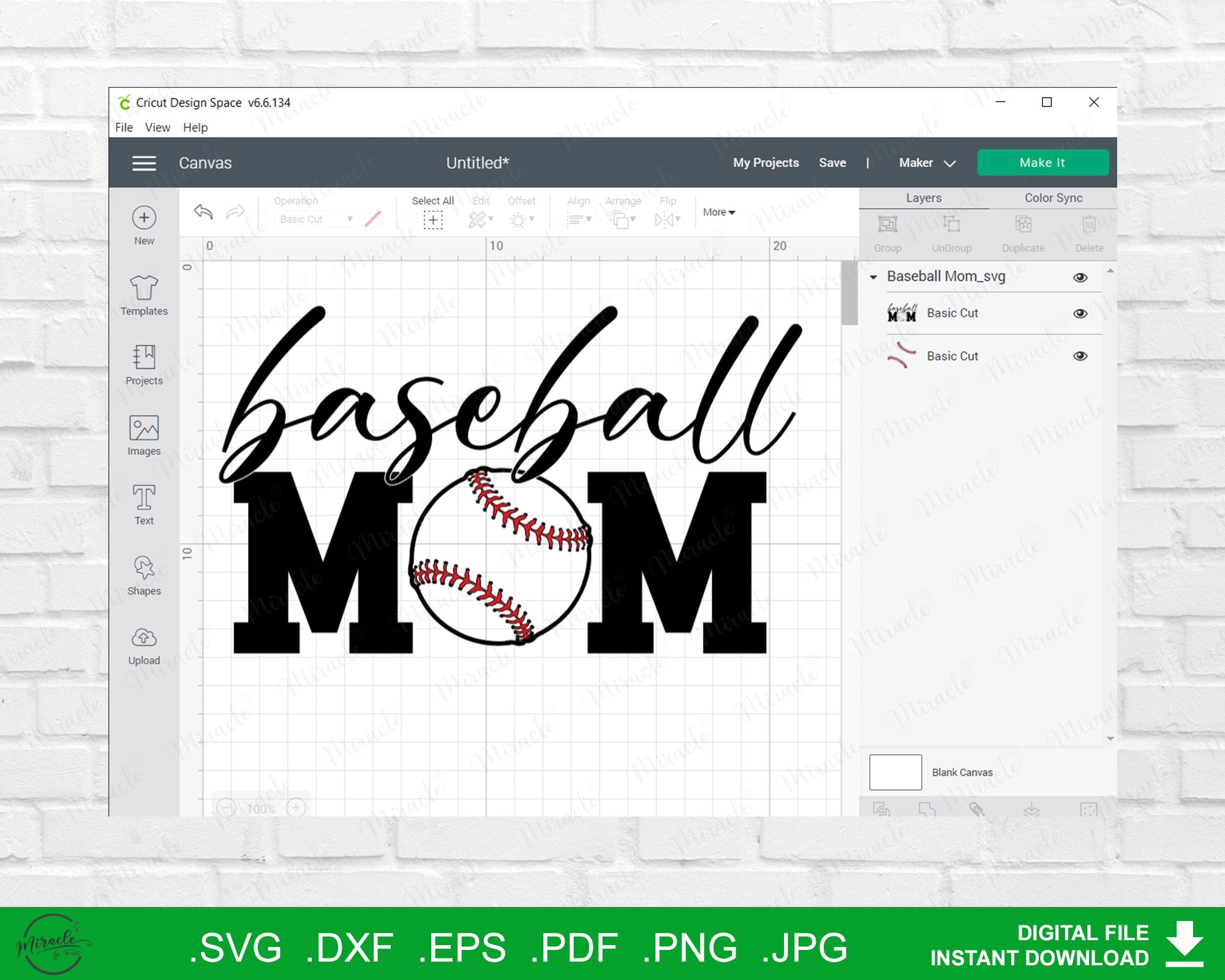This screenshot has height=980, width=1225.
Task: Open the Shapes panel
Action: click(x=144, y=573)
